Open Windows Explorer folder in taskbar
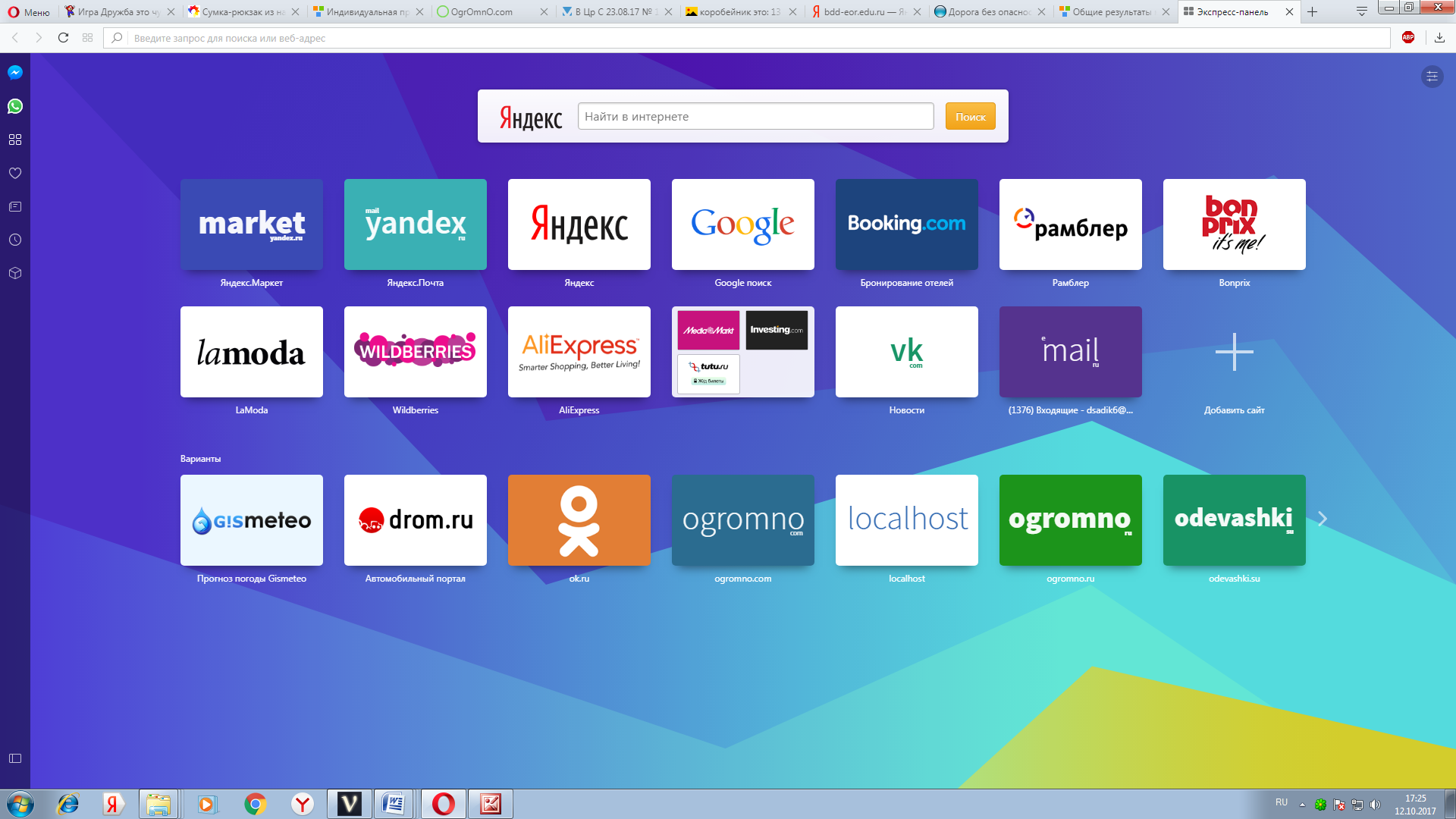1456x819 pixels. coord(158,804)
